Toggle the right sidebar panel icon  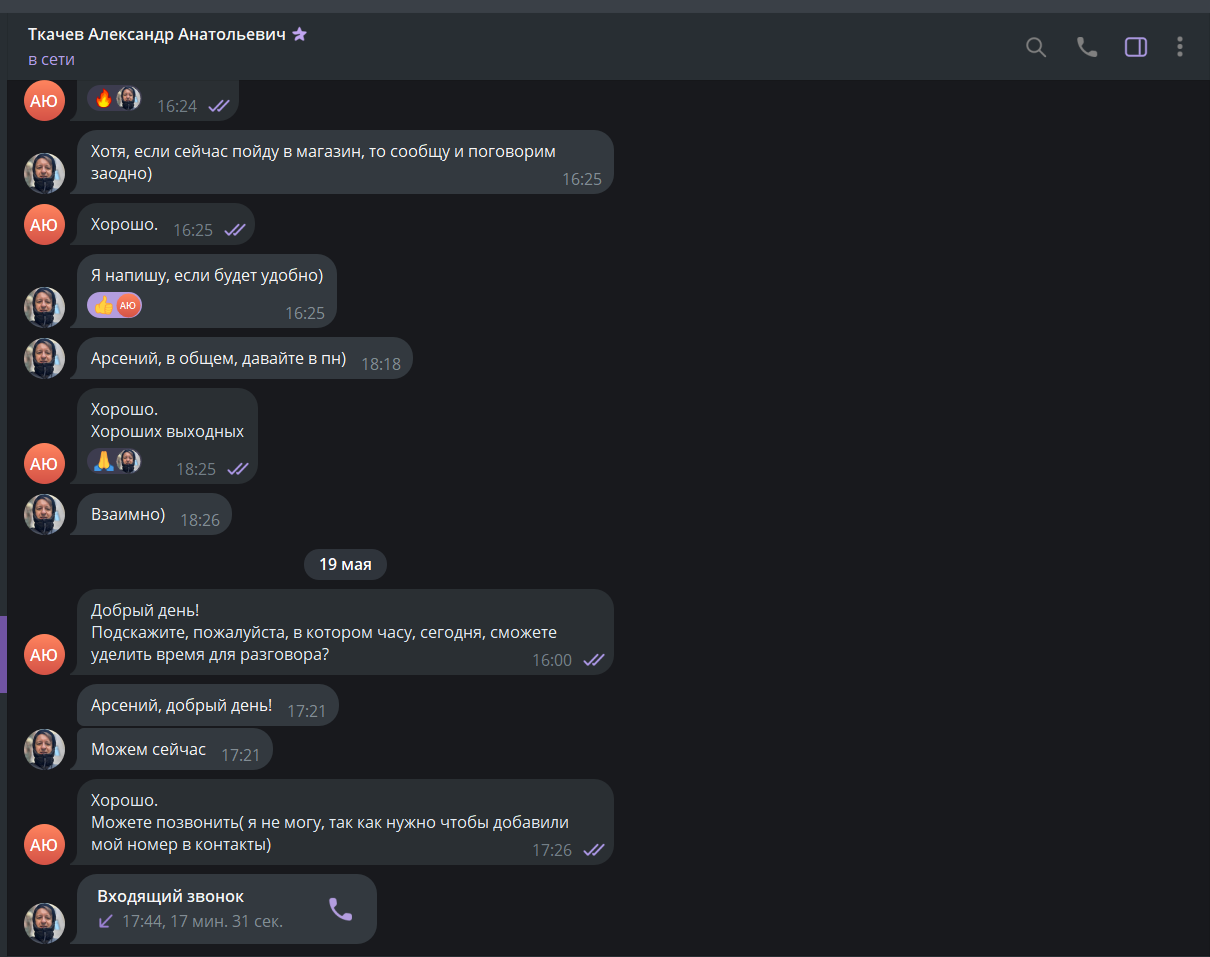click(1136, 47)
